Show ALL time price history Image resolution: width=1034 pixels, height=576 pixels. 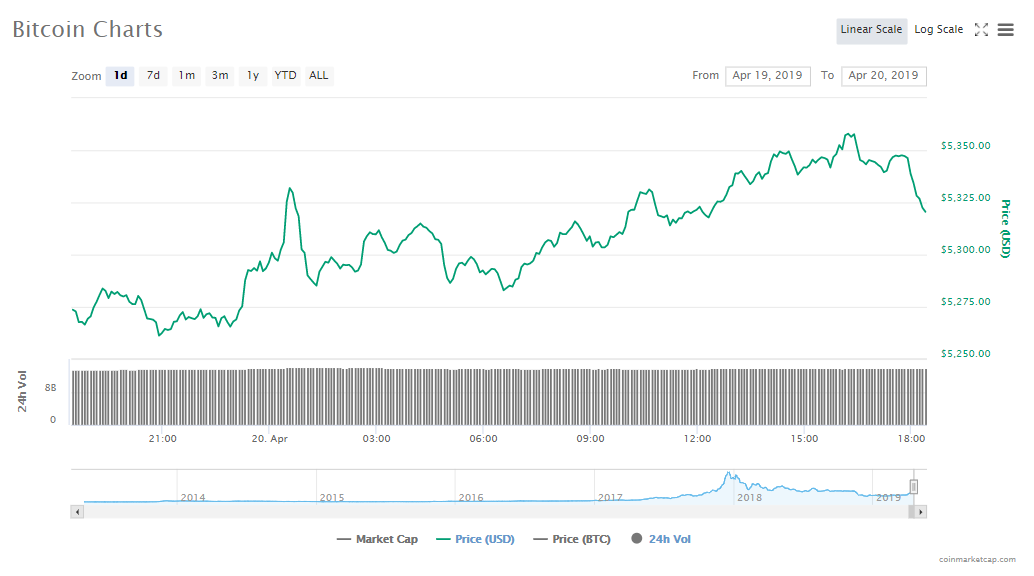point(318,76)
